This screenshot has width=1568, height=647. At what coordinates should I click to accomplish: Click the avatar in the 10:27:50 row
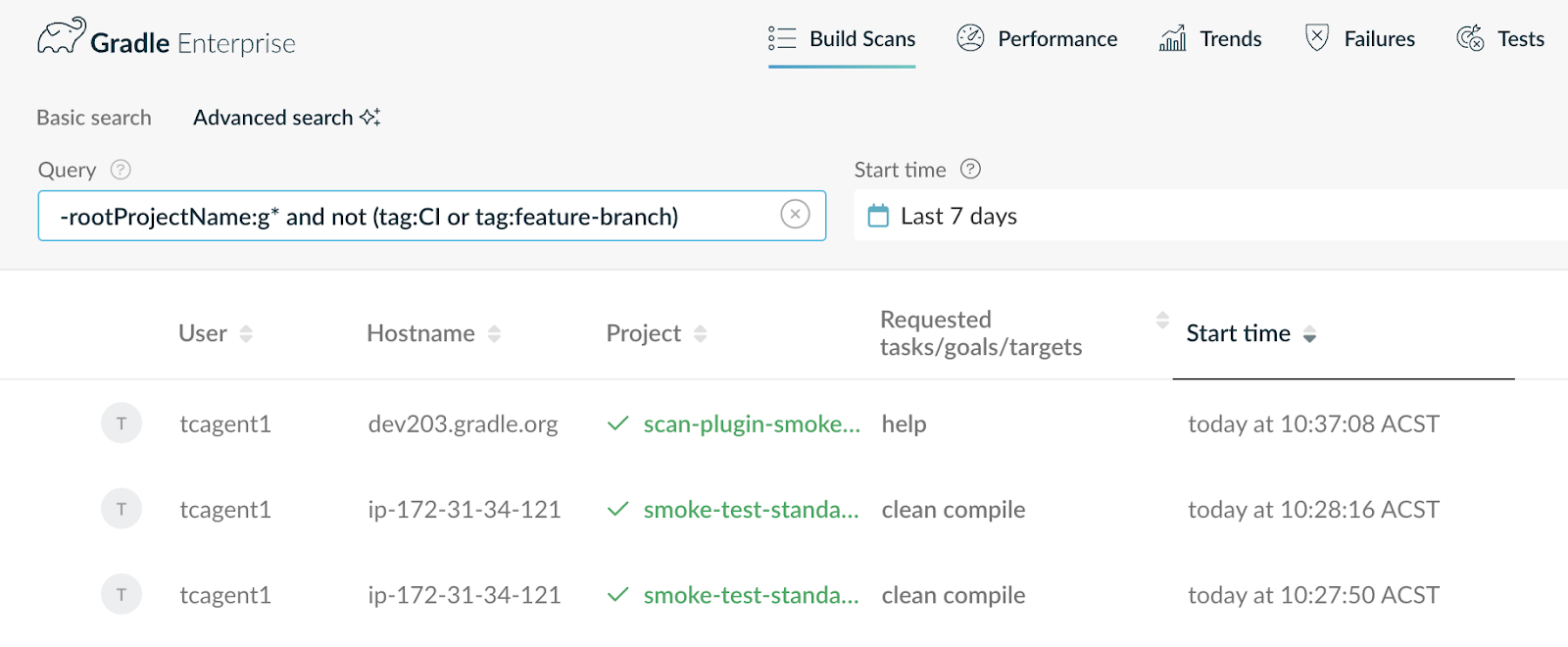click(122, 594)
